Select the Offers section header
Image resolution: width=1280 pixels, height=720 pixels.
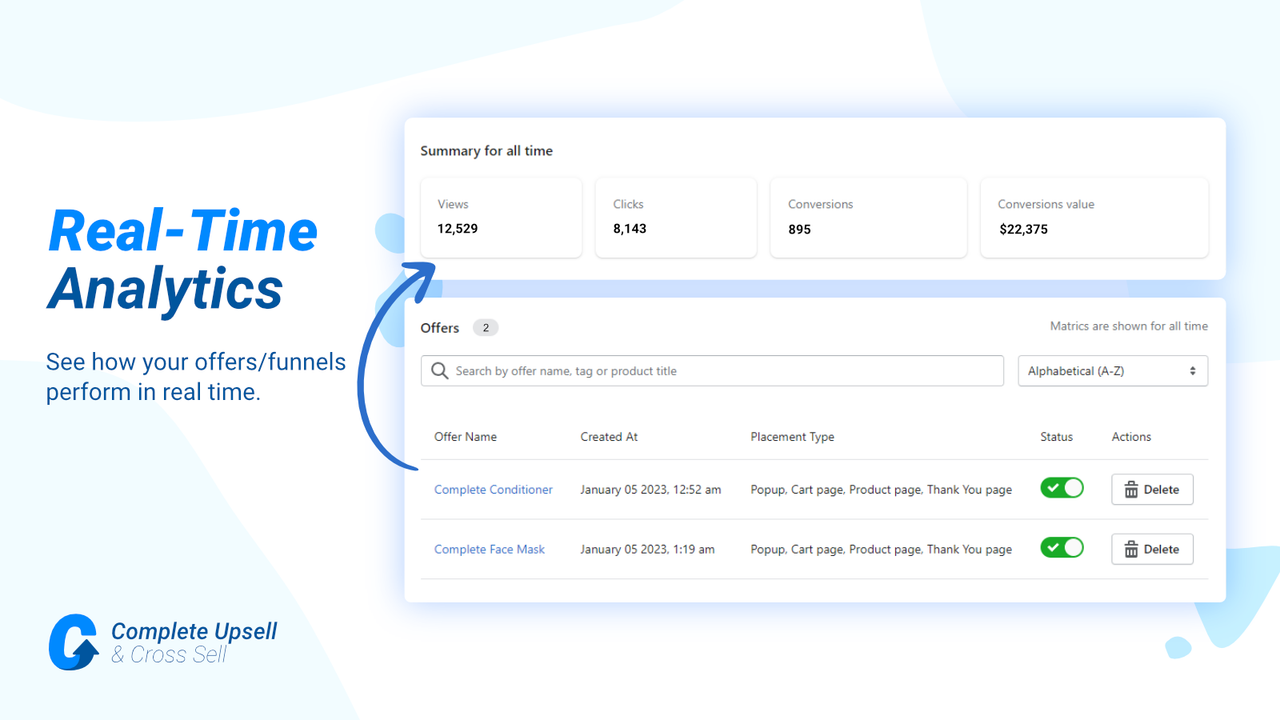click(440, 327)
